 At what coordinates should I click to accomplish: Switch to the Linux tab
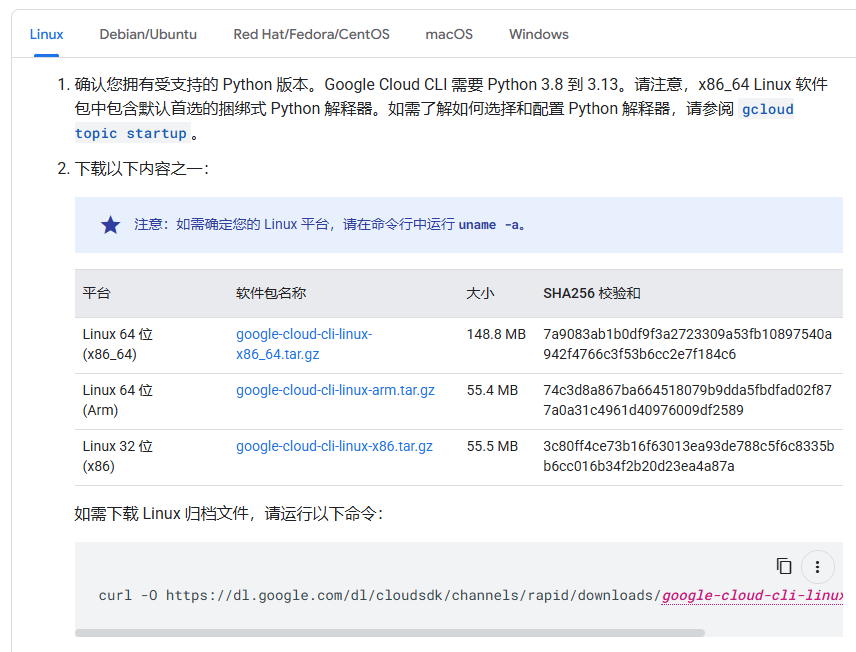coord(46,34)
